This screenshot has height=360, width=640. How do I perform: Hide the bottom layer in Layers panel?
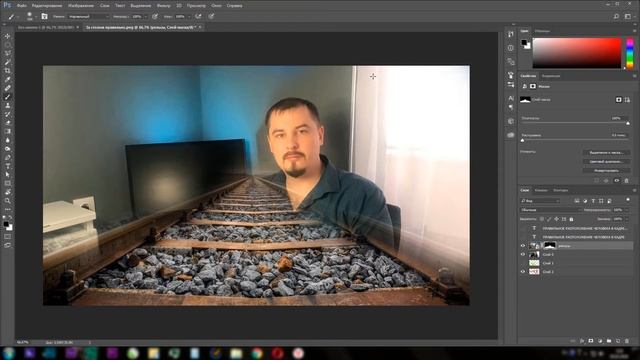click(x=523, y=271)
